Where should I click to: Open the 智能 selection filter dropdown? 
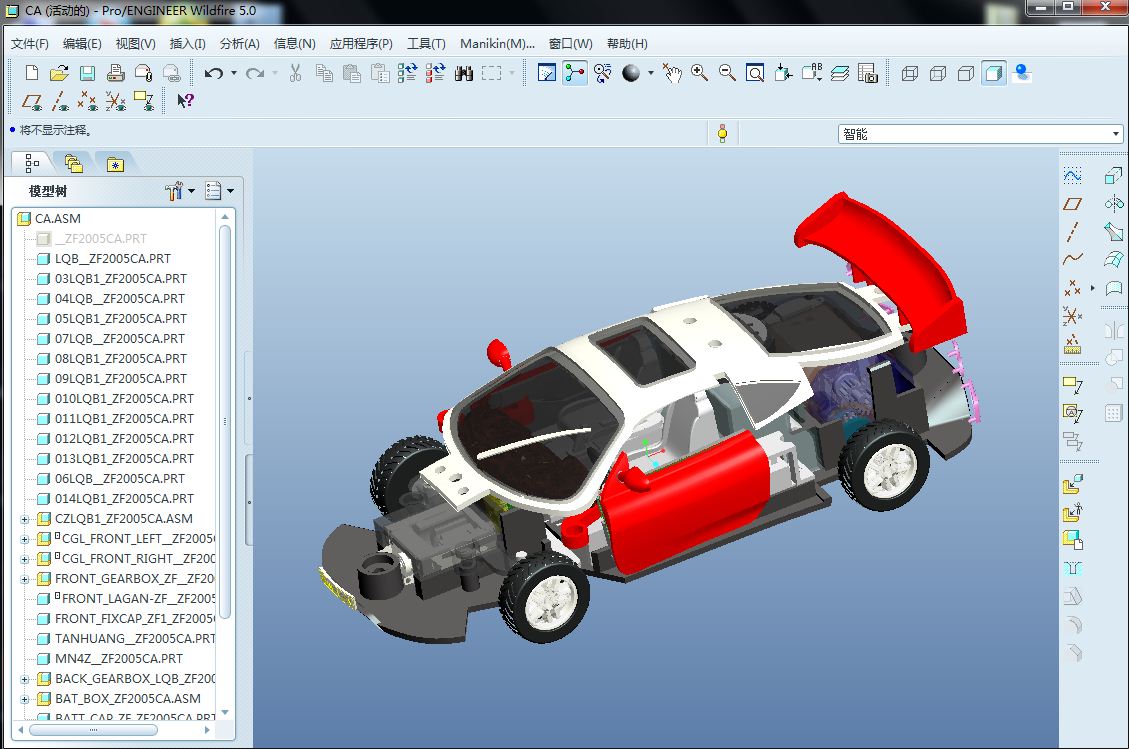[x=1116, y=134]
